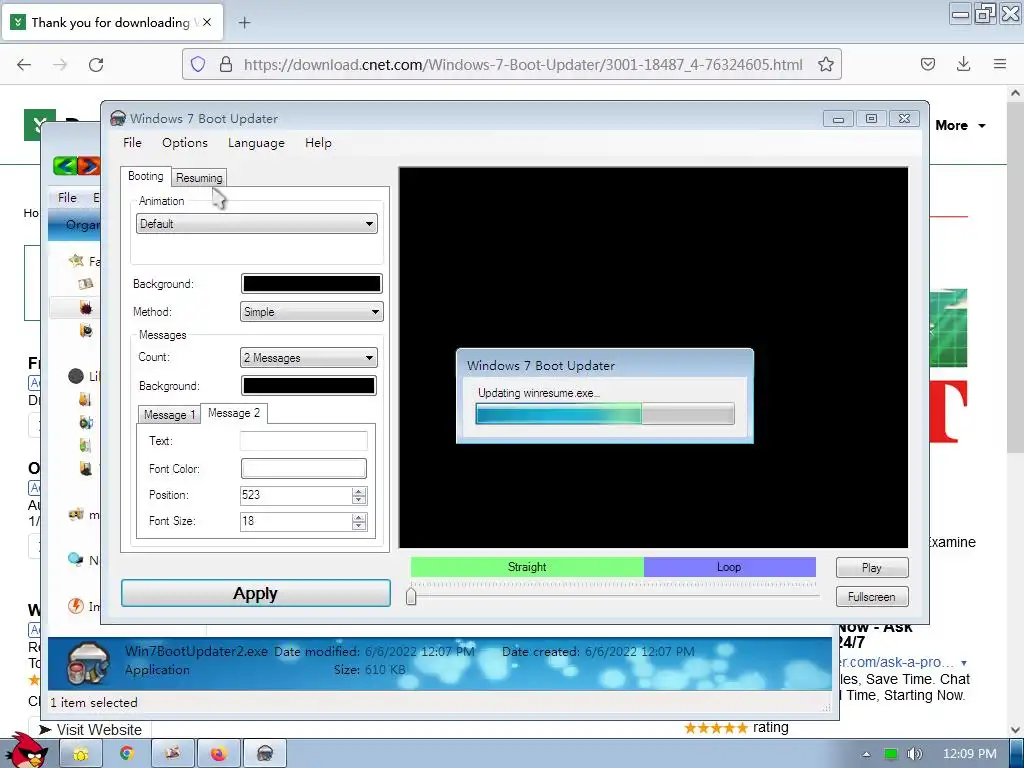Show hidden tray icons arrow
Image resolution: width=1024 pixels, height=768 pixels.
point(866,754)
